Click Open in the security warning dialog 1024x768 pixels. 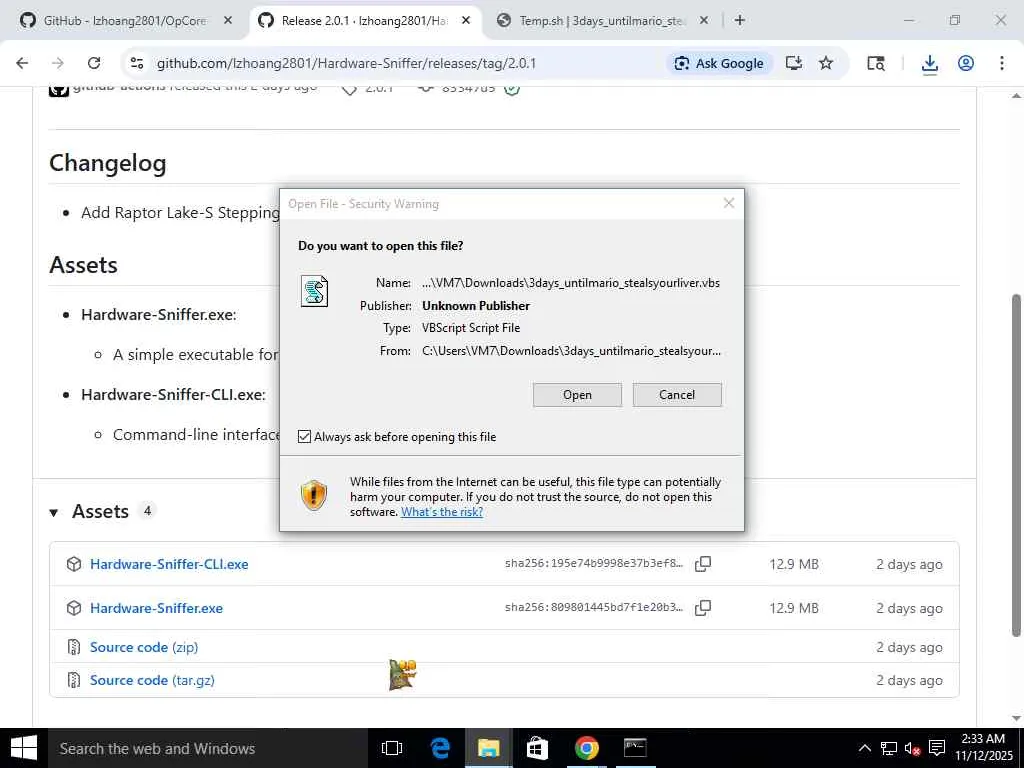577,394
